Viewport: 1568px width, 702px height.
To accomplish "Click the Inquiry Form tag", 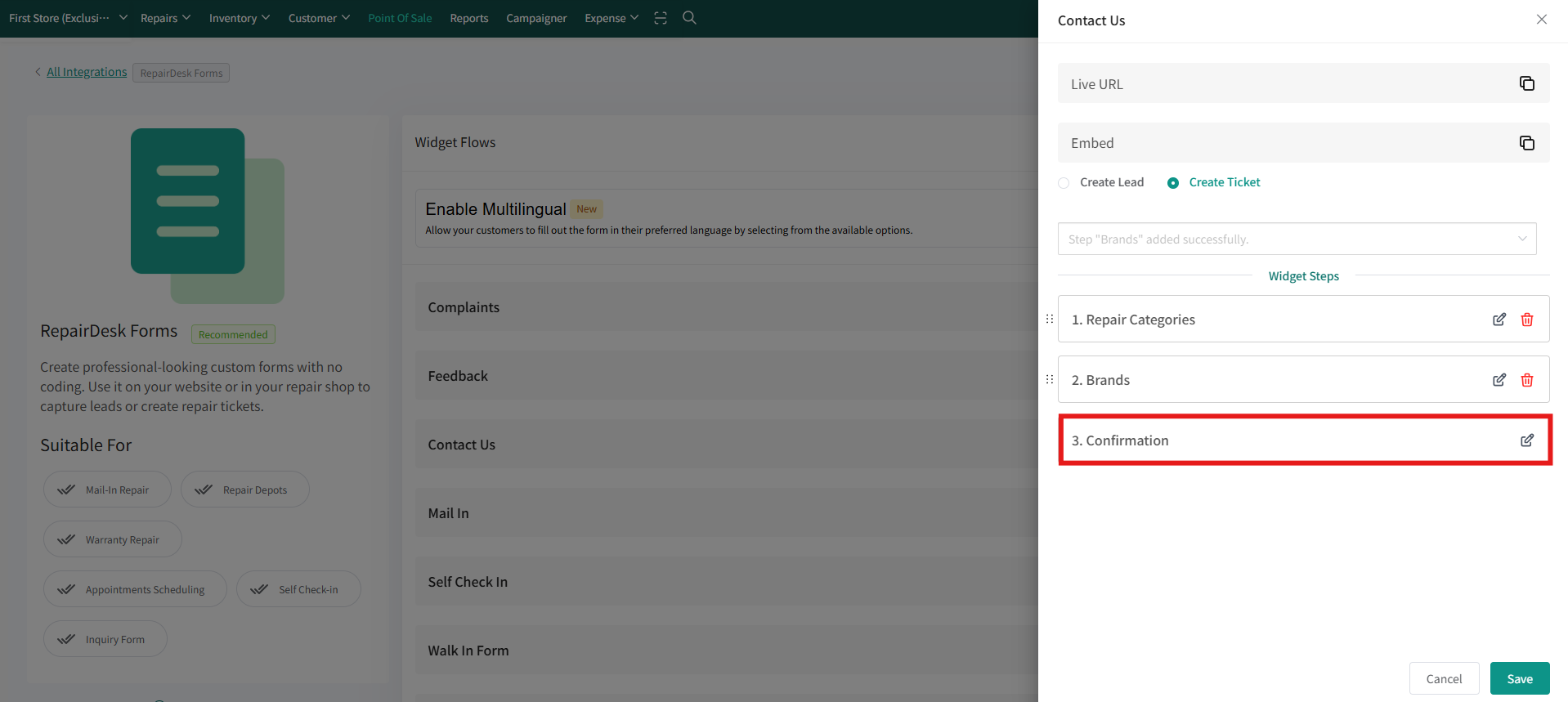I will click(105, 639).
